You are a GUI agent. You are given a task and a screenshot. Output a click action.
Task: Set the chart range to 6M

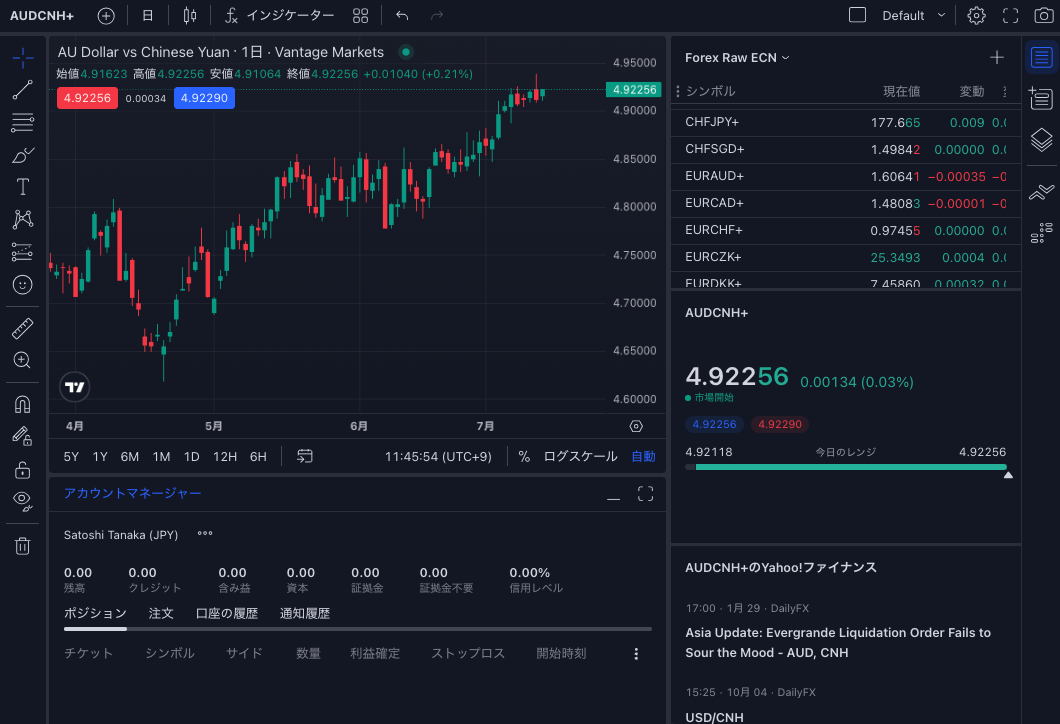pos(130,457)
